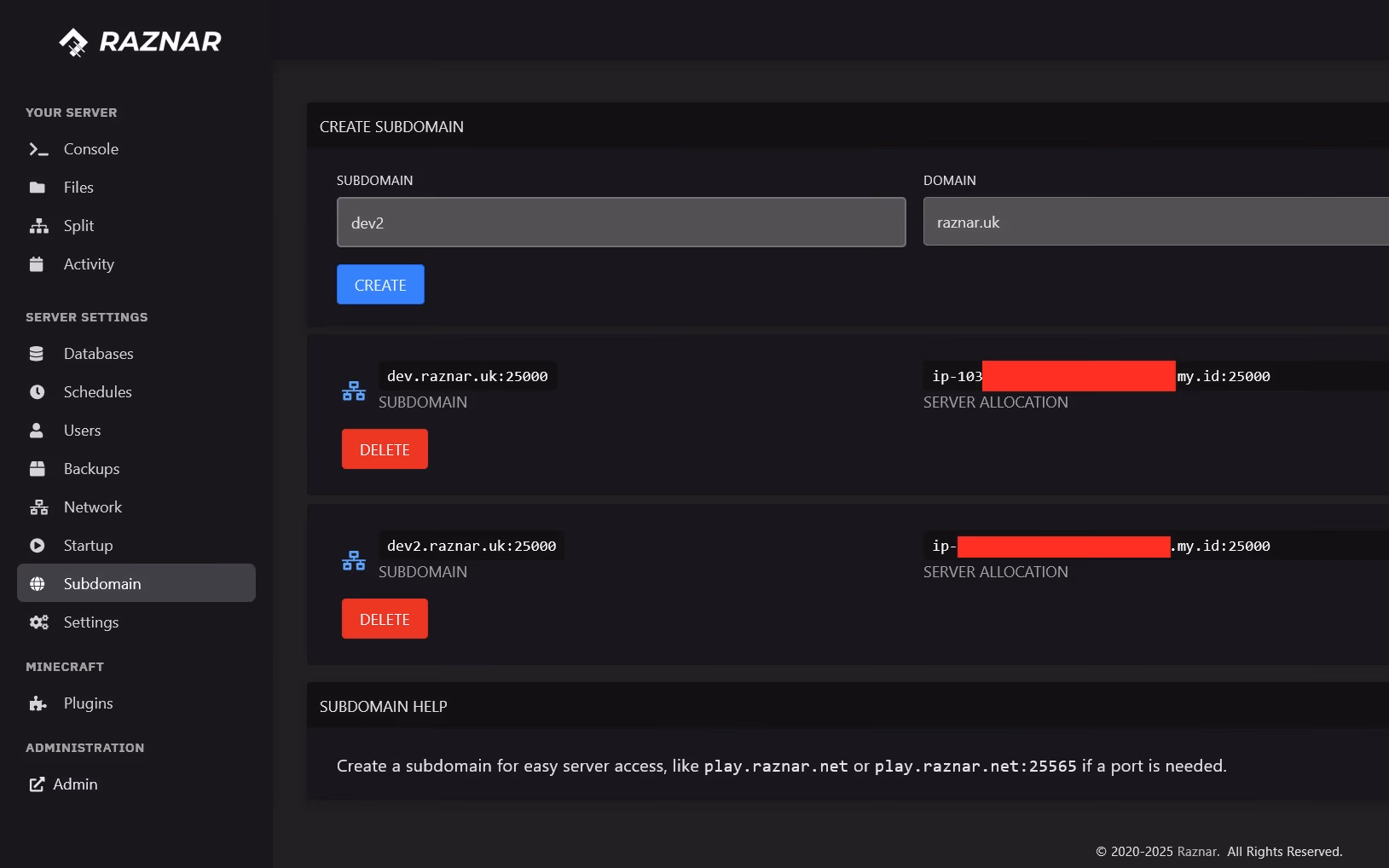The height and width of the screenshot is (868, 1389).
Task: Click the Databases stack icon
Action: 37,354
